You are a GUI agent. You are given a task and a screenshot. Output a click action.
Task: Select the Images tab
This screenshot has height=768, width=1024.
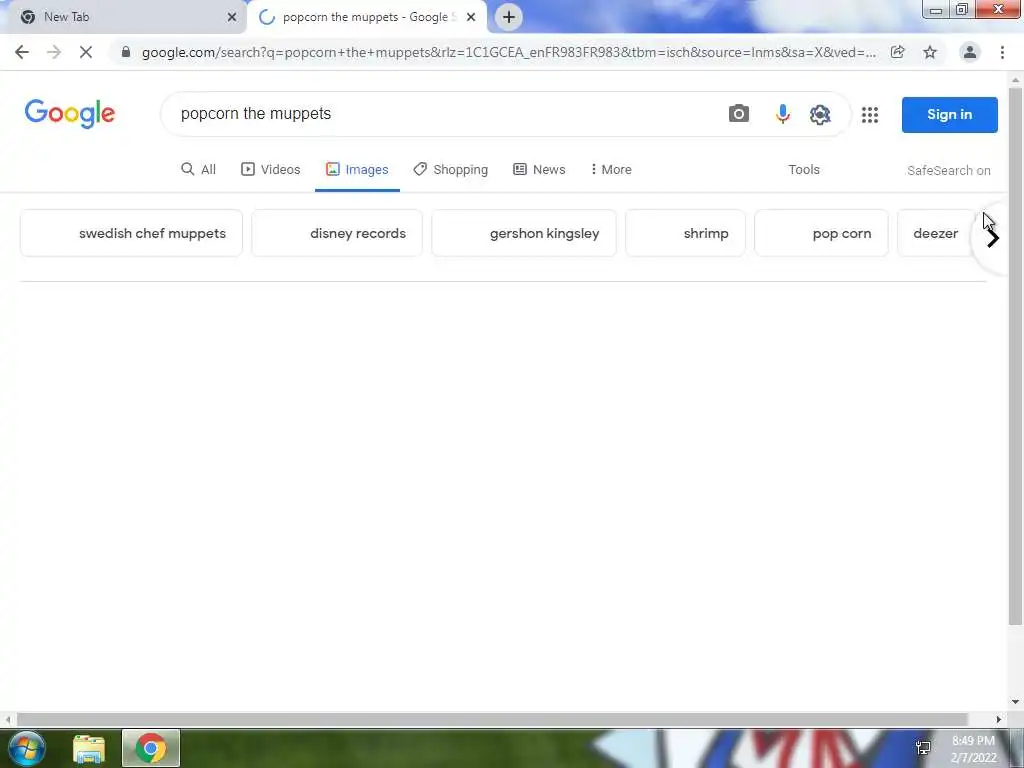click(357, 170)
